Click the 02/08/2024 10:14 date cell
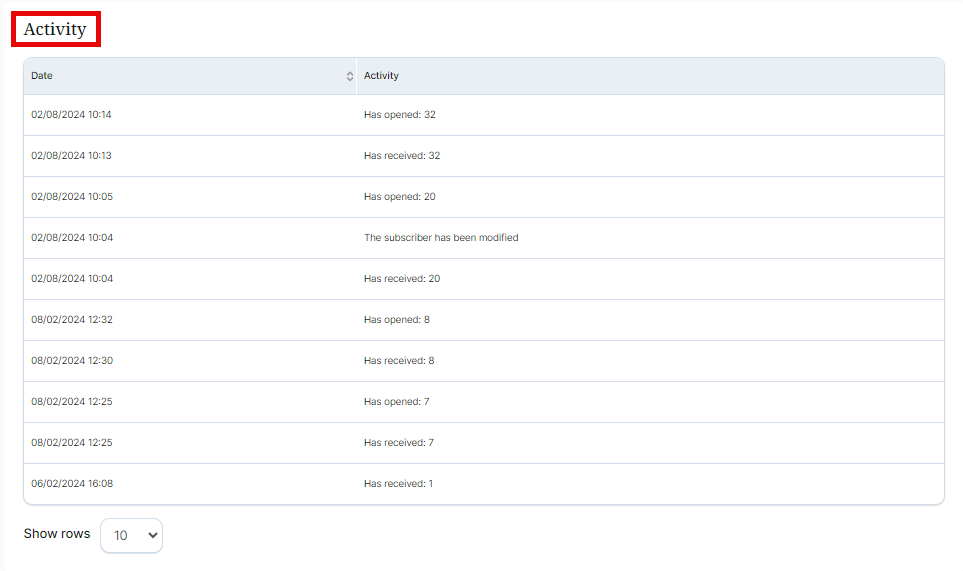Screen dimensions: 963x571 point(71,115)
